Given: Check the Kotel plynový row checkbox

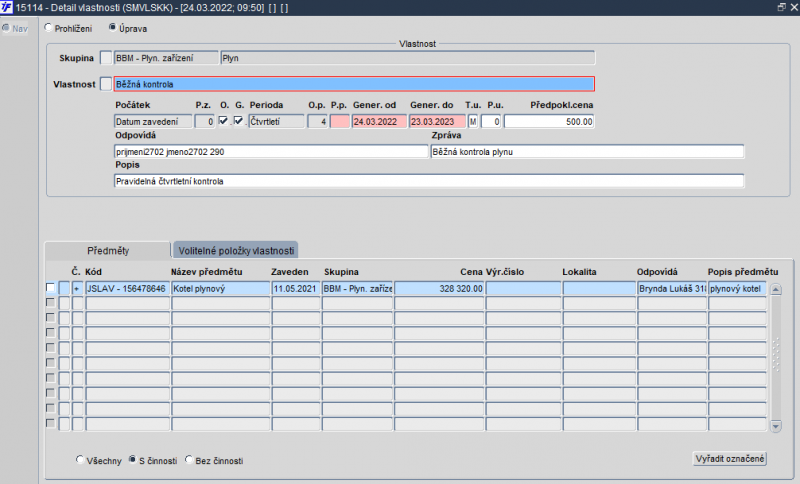Looking at the screenshot, I should 50,288.
